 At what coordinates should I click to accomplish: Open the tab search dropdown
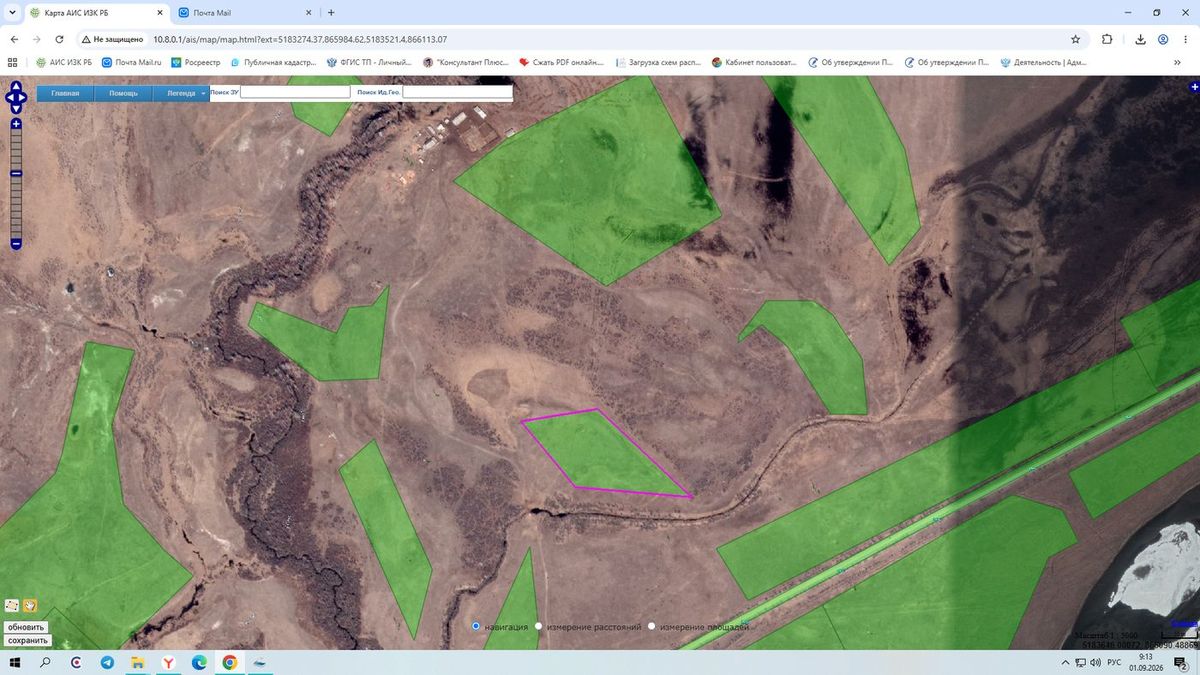coord(11,12)
